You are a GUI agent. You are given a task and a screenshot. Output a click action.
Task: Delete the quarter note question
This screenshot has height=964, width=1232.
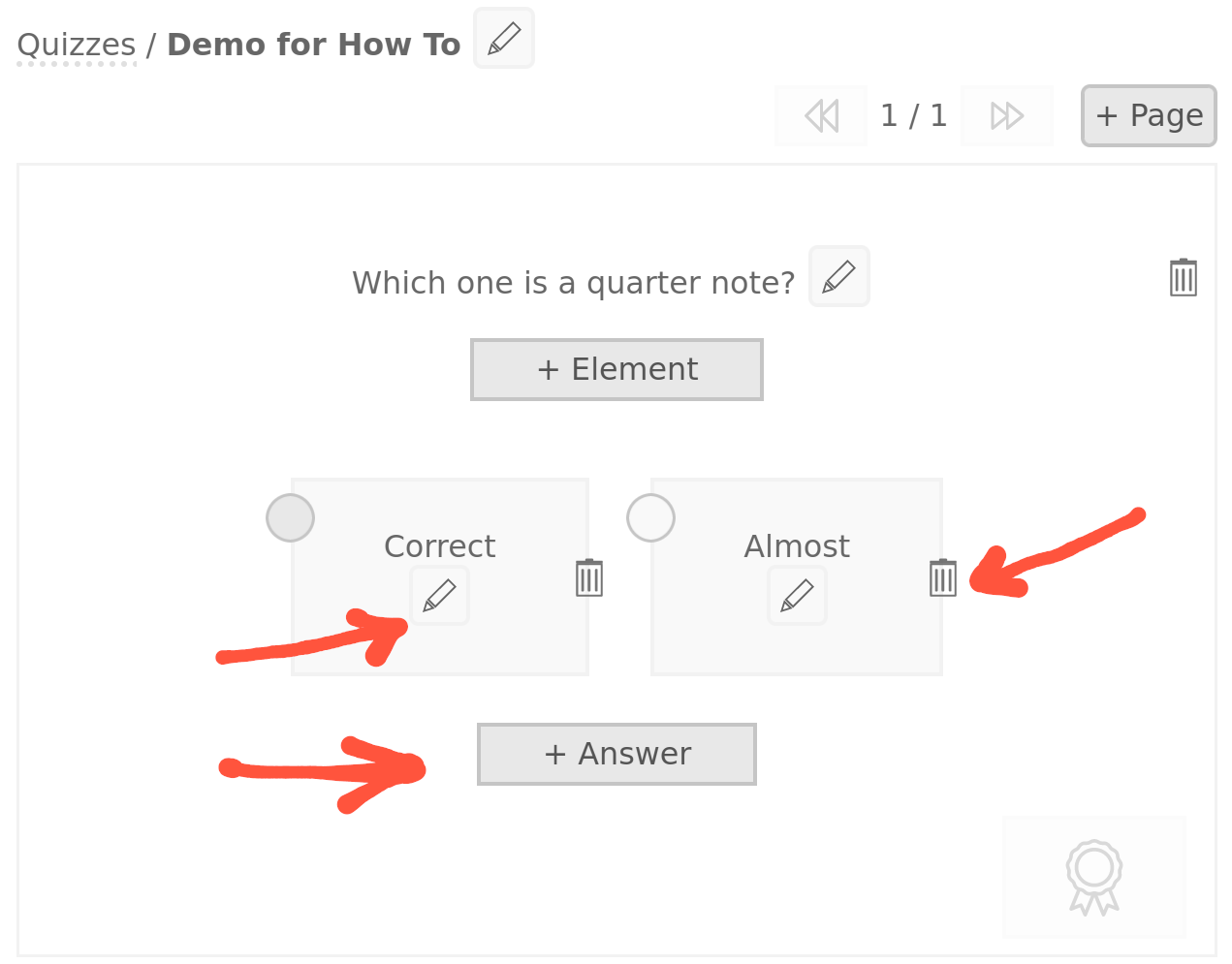tap(1183, 278)
